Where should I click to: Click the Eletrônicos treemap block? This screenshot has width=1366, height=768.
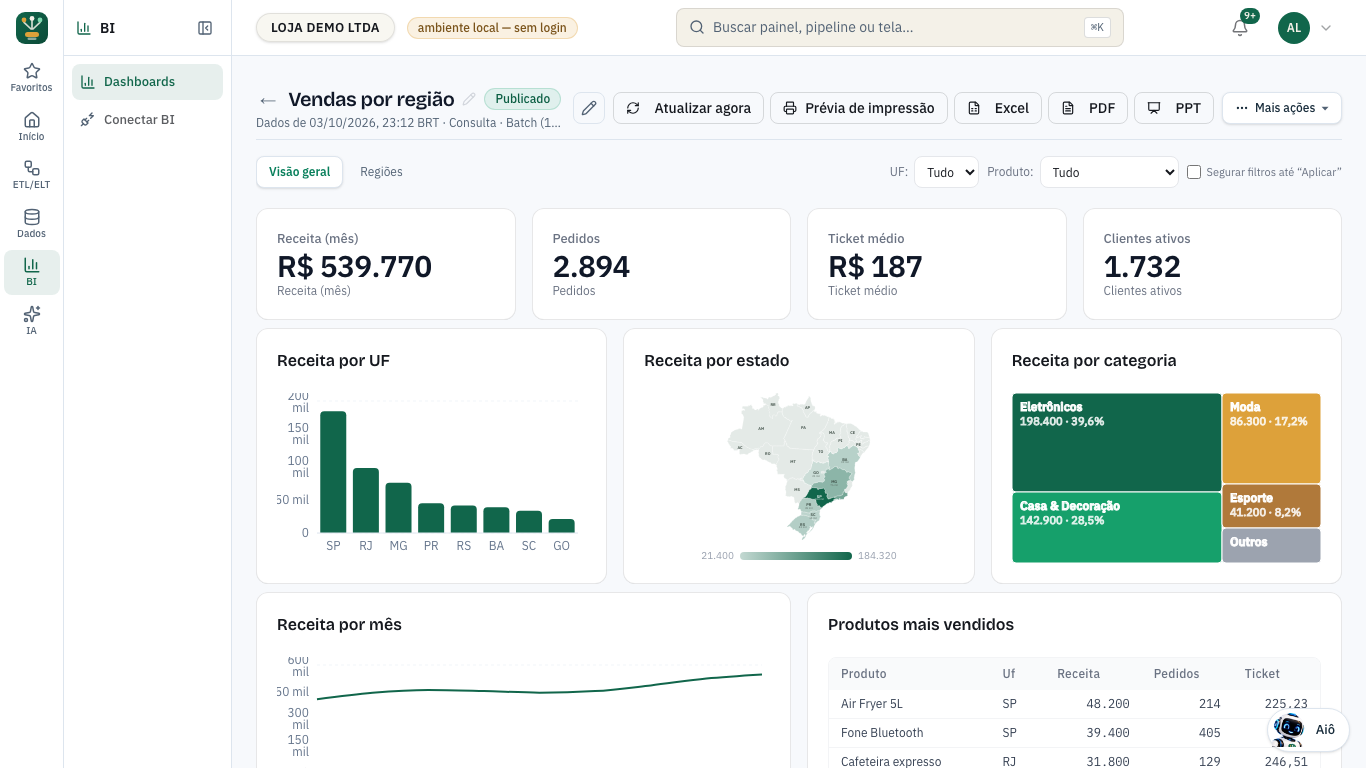tap(1116, 442)
